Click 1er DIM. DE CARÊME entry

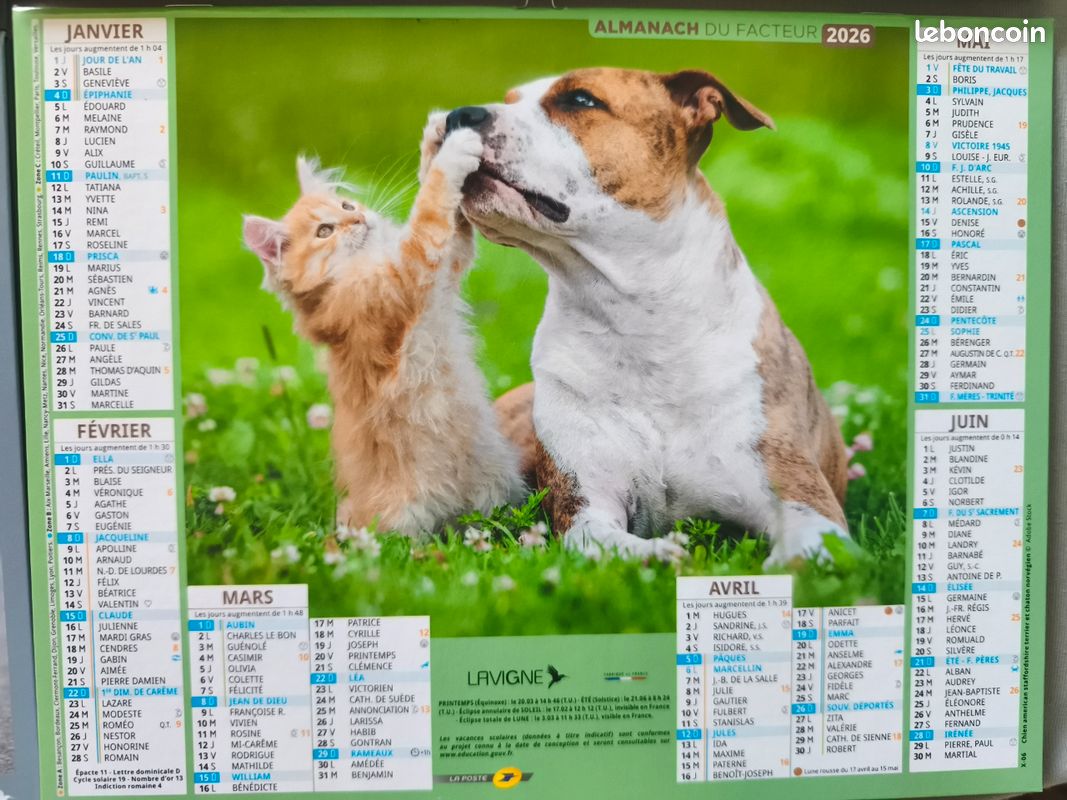coord(139,691)
